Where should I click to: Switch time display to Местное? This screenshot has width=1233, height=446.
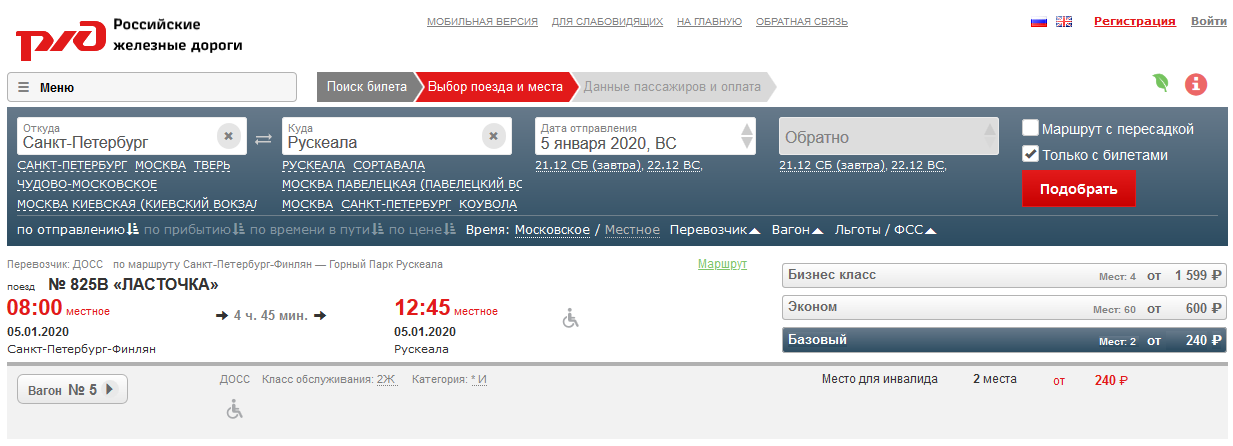pyautogui.click(x=632, y=230)
